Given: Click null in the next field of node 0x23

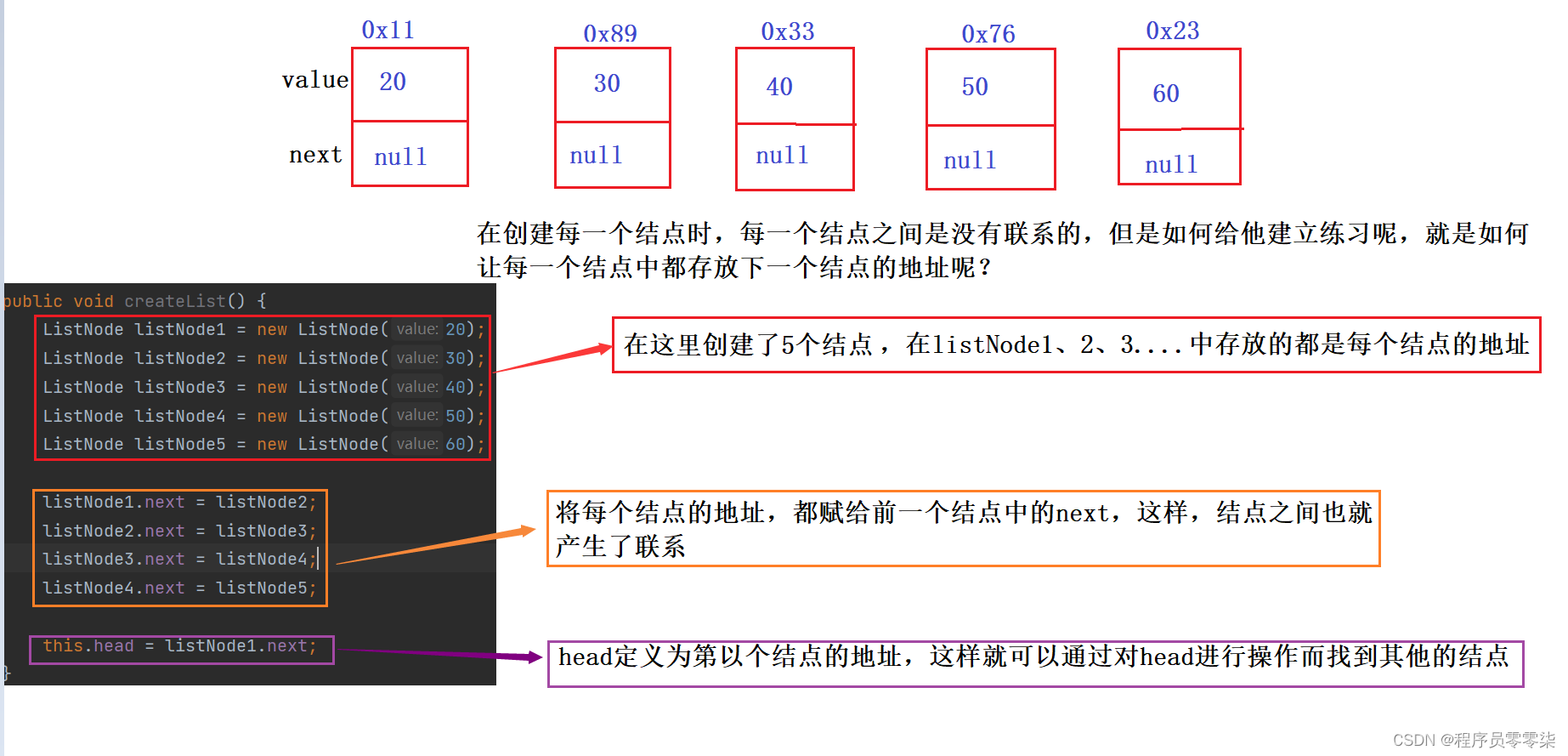Looking at the screenshot, I should tap(1171, 164).
